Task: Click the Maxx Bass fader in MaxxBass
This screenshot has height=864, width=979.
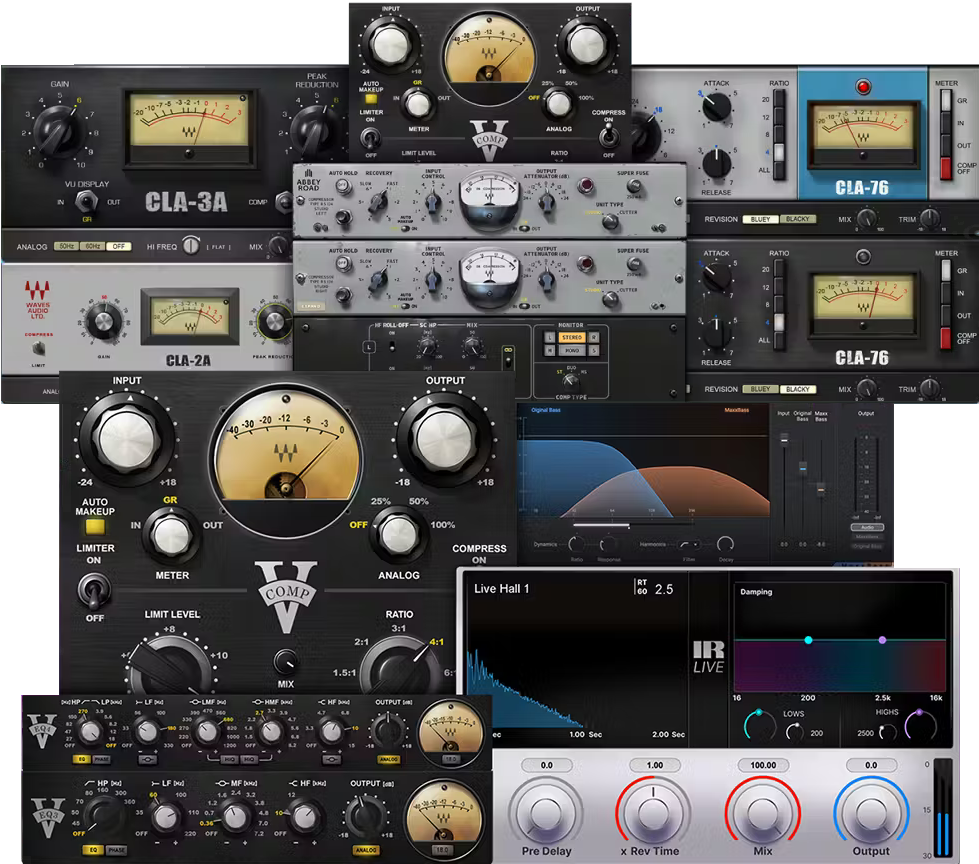Action: coord(821,488)
